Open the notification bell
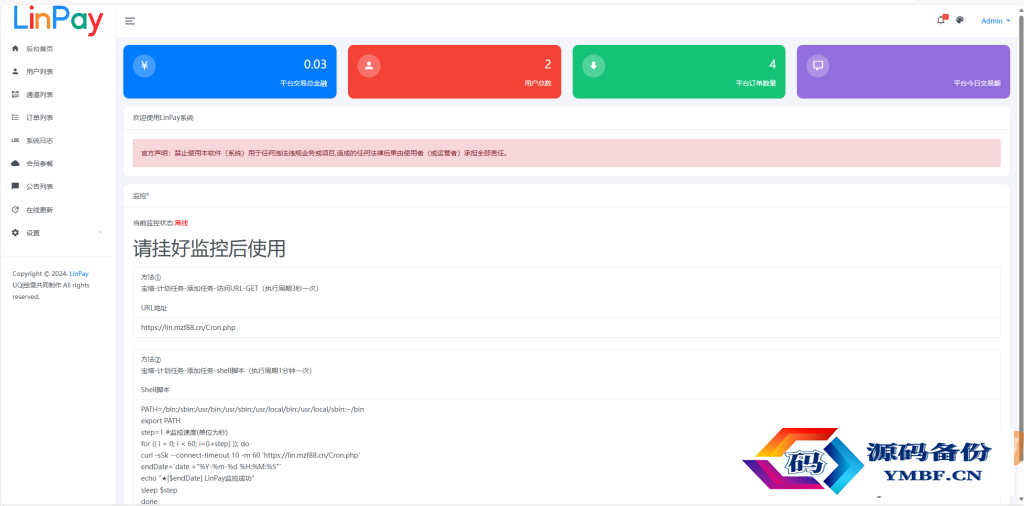 (x=941, y=20)
